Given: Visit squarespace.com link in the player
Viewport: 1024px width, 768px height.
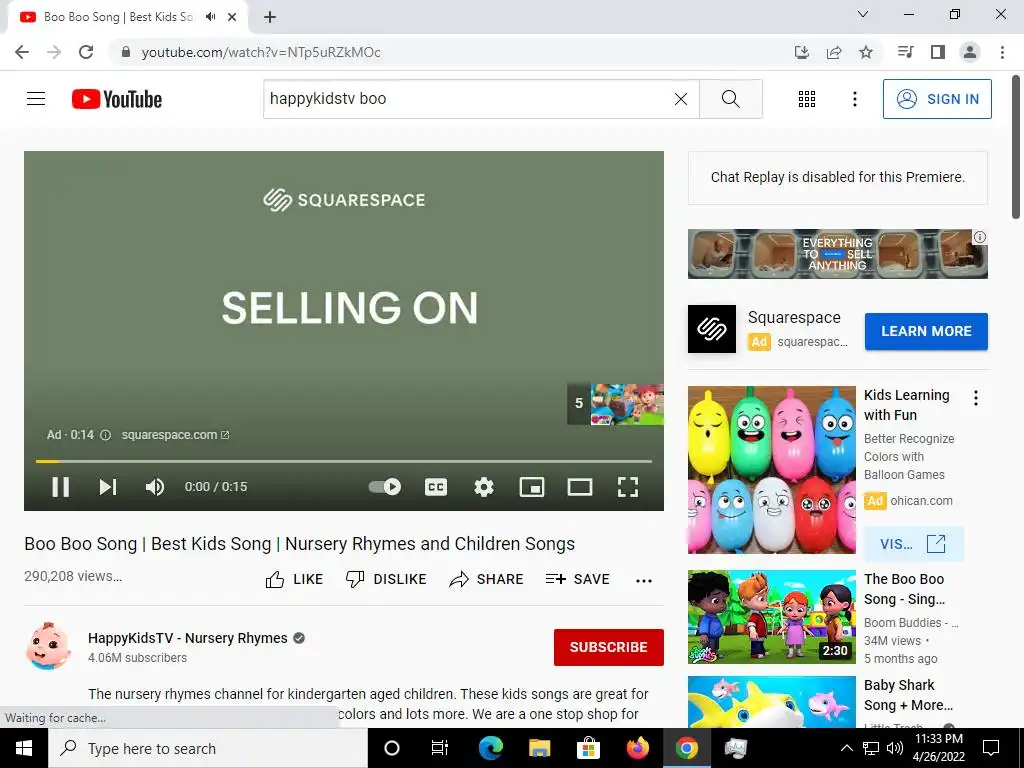Looking at the screenshot, I should pyautogui.click(x=175, y=435).
